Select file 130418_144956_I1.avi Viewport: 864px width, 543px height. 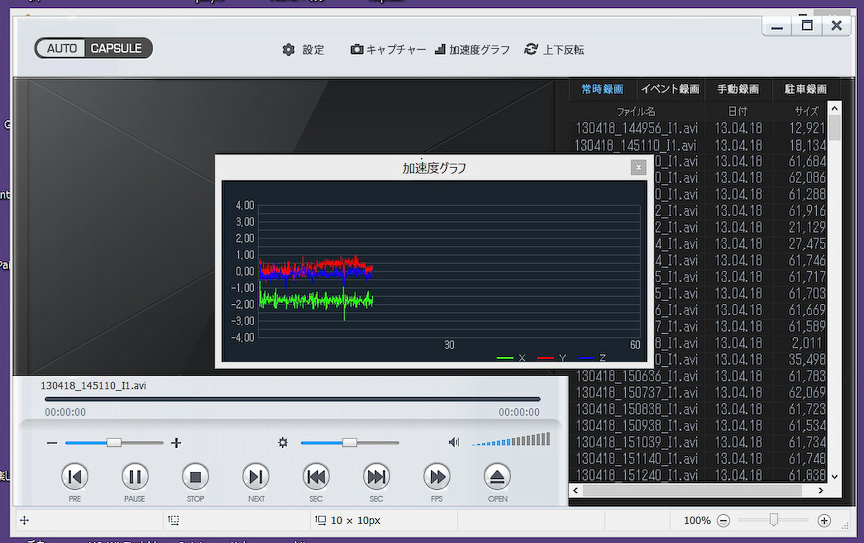636,128
